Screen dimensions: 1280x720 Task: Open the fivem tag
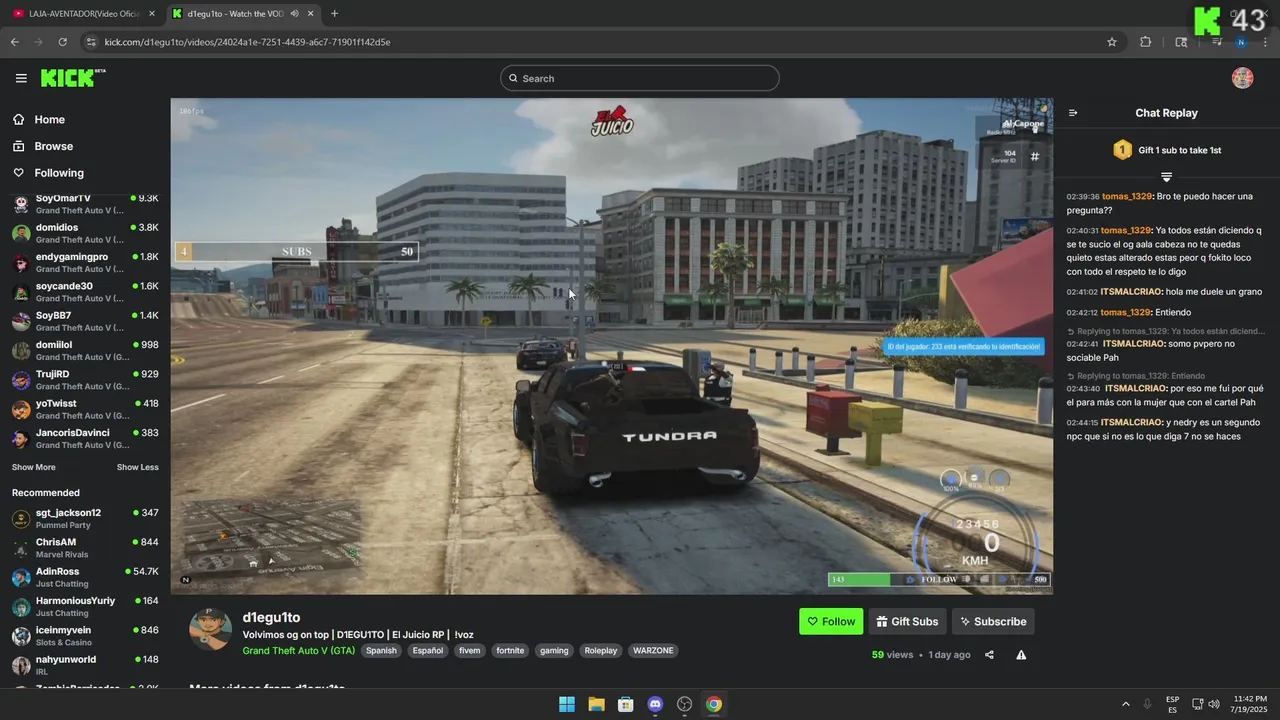pos(470,651)
